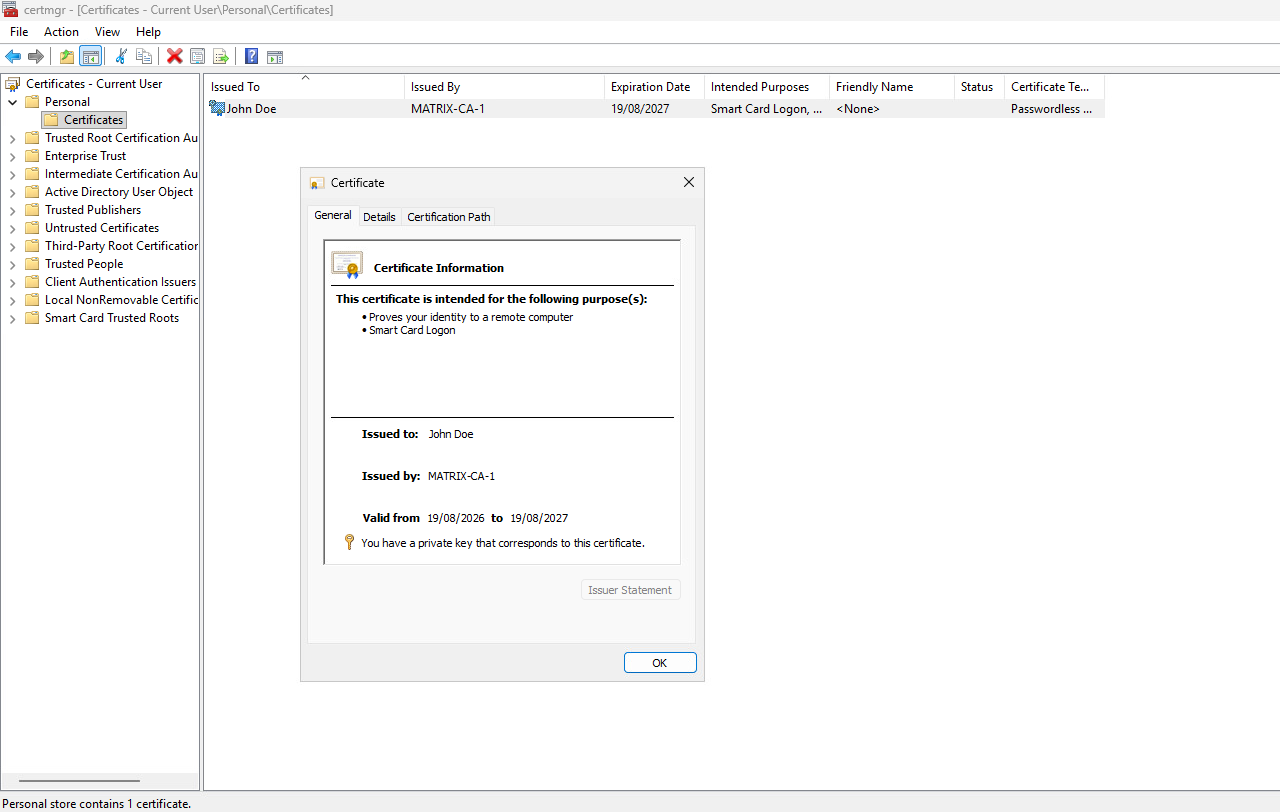Image resolution: width=1280 pixels, height=812 pixels.
Task: Click the Issuer Statement button
Action: point(630,590)
